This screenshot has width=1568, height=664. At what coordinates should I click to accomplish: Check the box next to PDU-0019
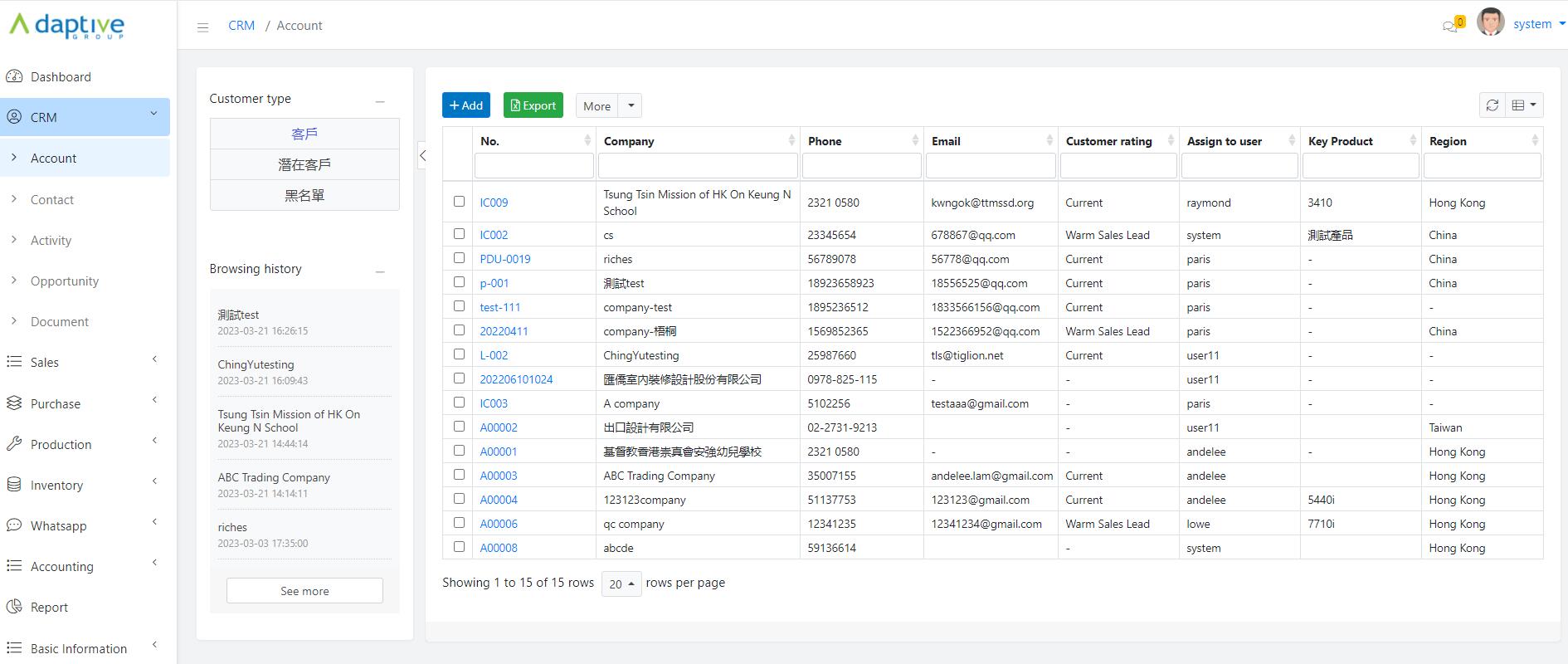[x=459, y=258]
